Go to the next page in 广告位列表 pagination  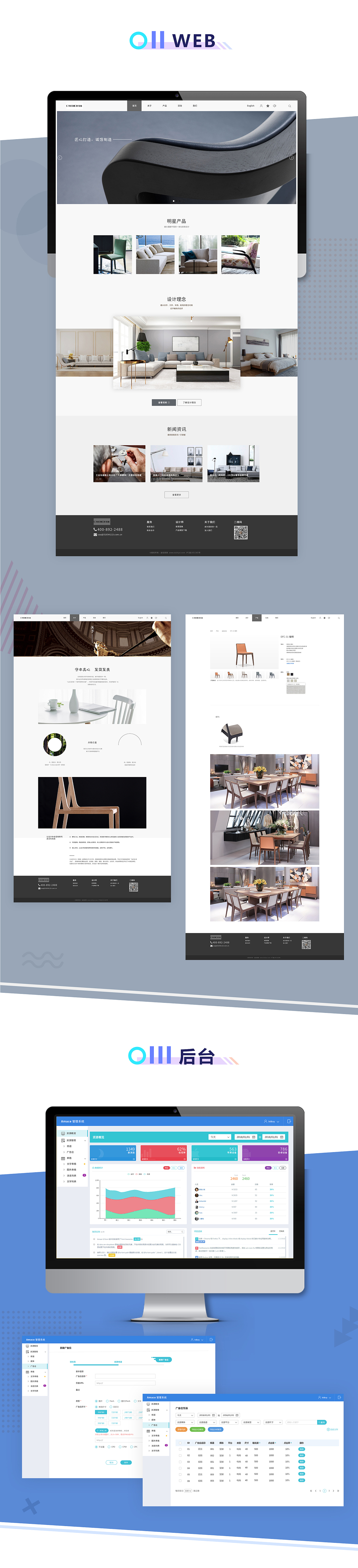[334, 1491]
